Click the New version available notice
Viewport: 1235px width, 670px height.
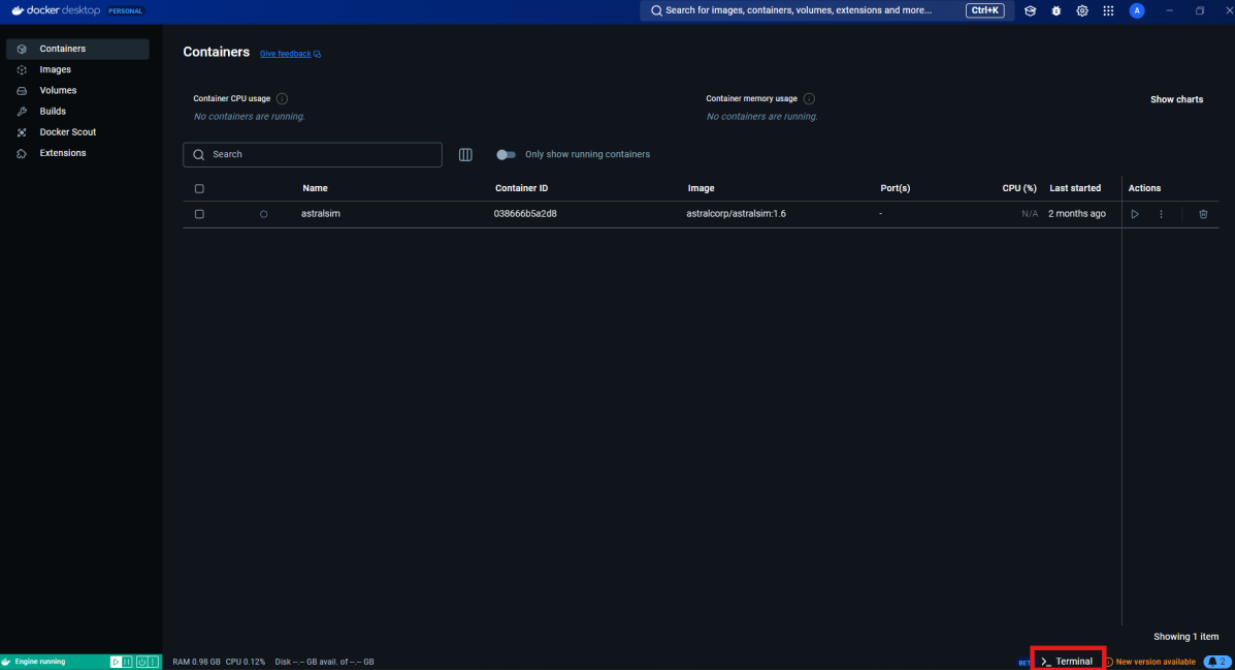[1150, 662]
